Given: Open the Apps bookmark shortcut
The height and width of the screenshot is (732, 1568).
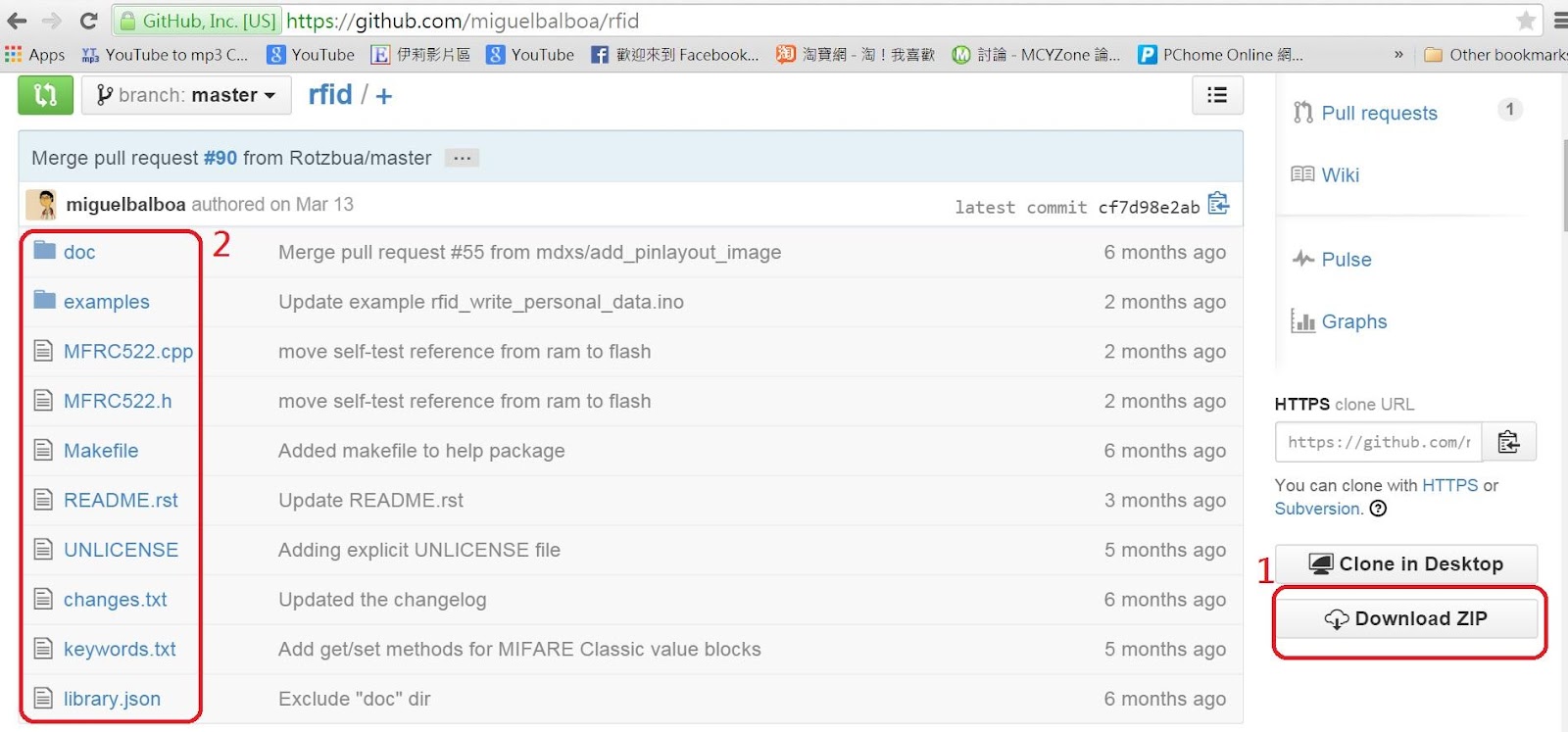Looking at the screenshot, I should point(35,55).
